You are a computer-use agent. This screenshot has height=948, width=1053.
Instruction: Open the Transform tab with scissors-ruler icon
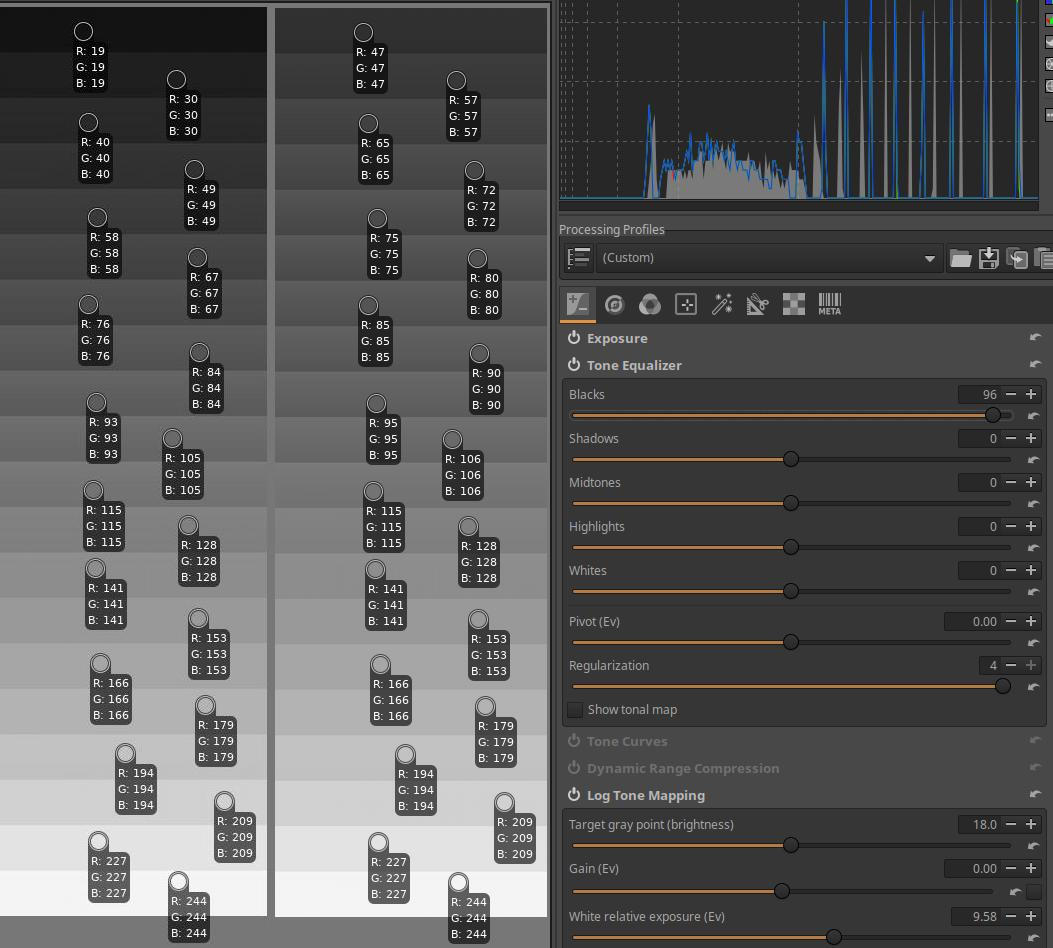click(757, 305)
